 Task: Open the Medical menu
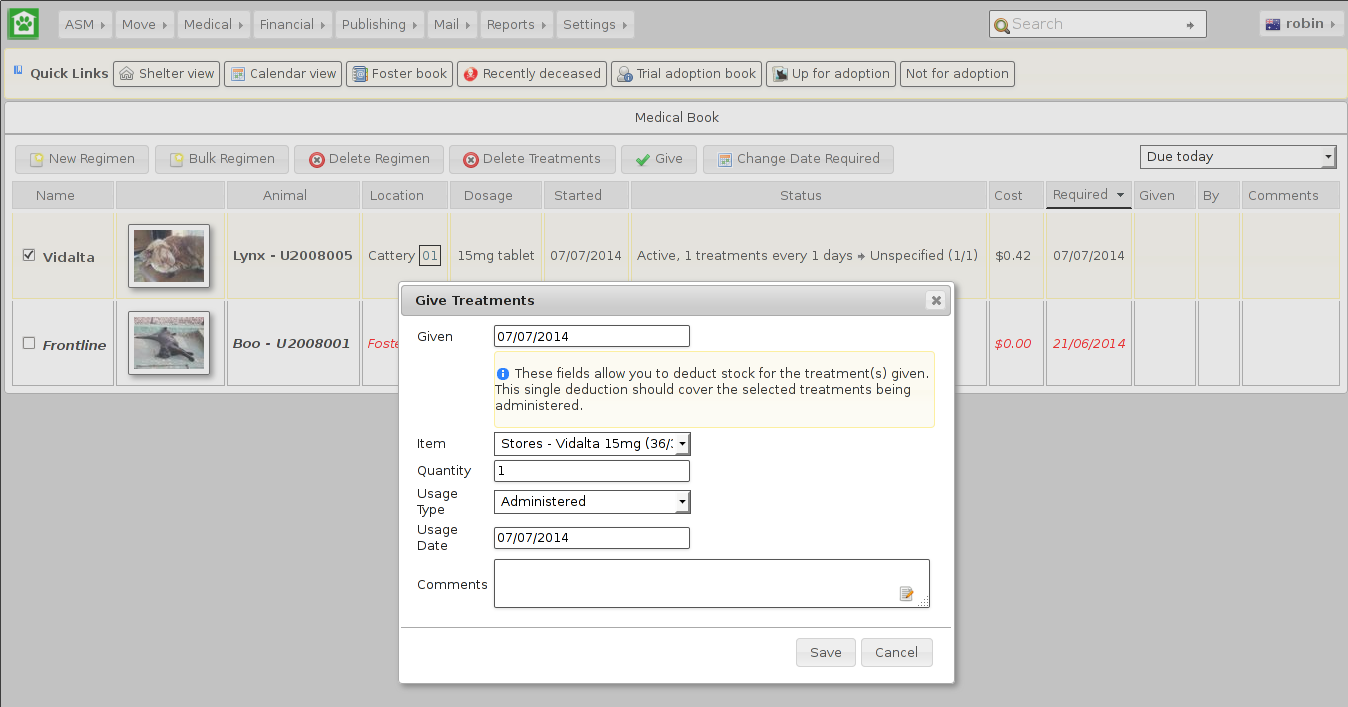[x=214, y=24]
